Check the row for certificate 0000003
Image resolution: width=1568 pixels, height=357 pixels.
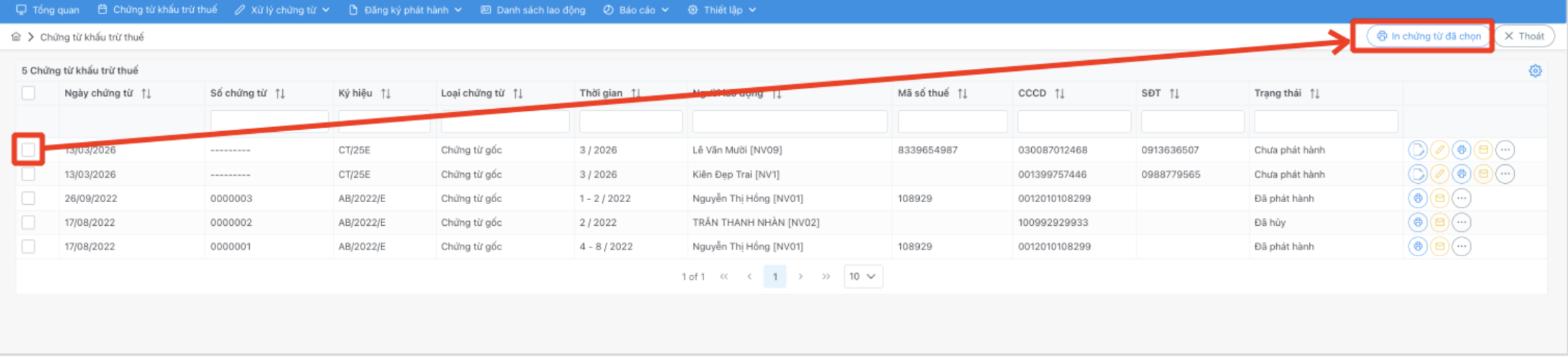click(28, 199)
